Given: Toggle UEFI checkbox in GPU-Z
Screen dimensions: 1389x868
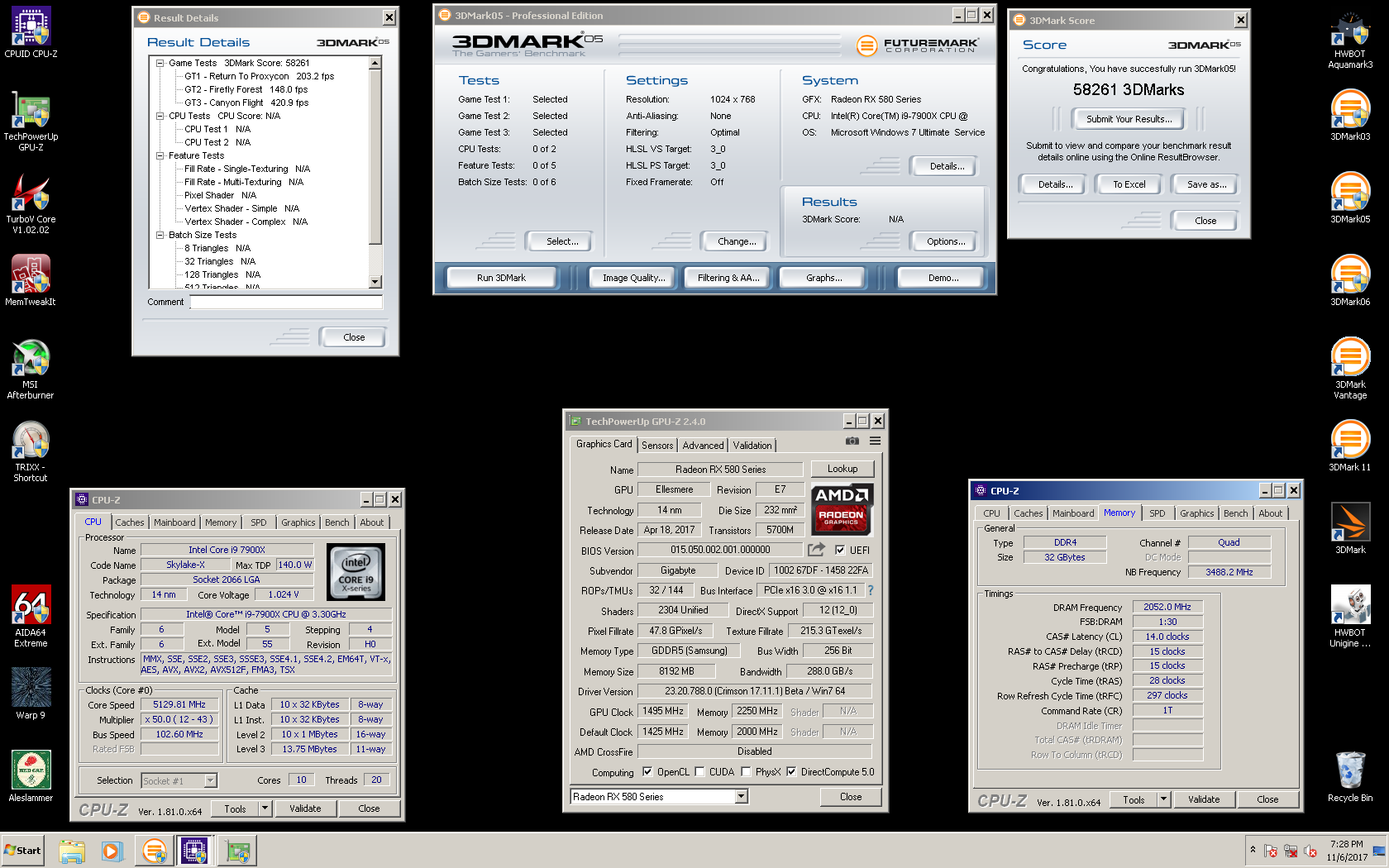Looking at the screenshot, I should (x=840, y=551).
